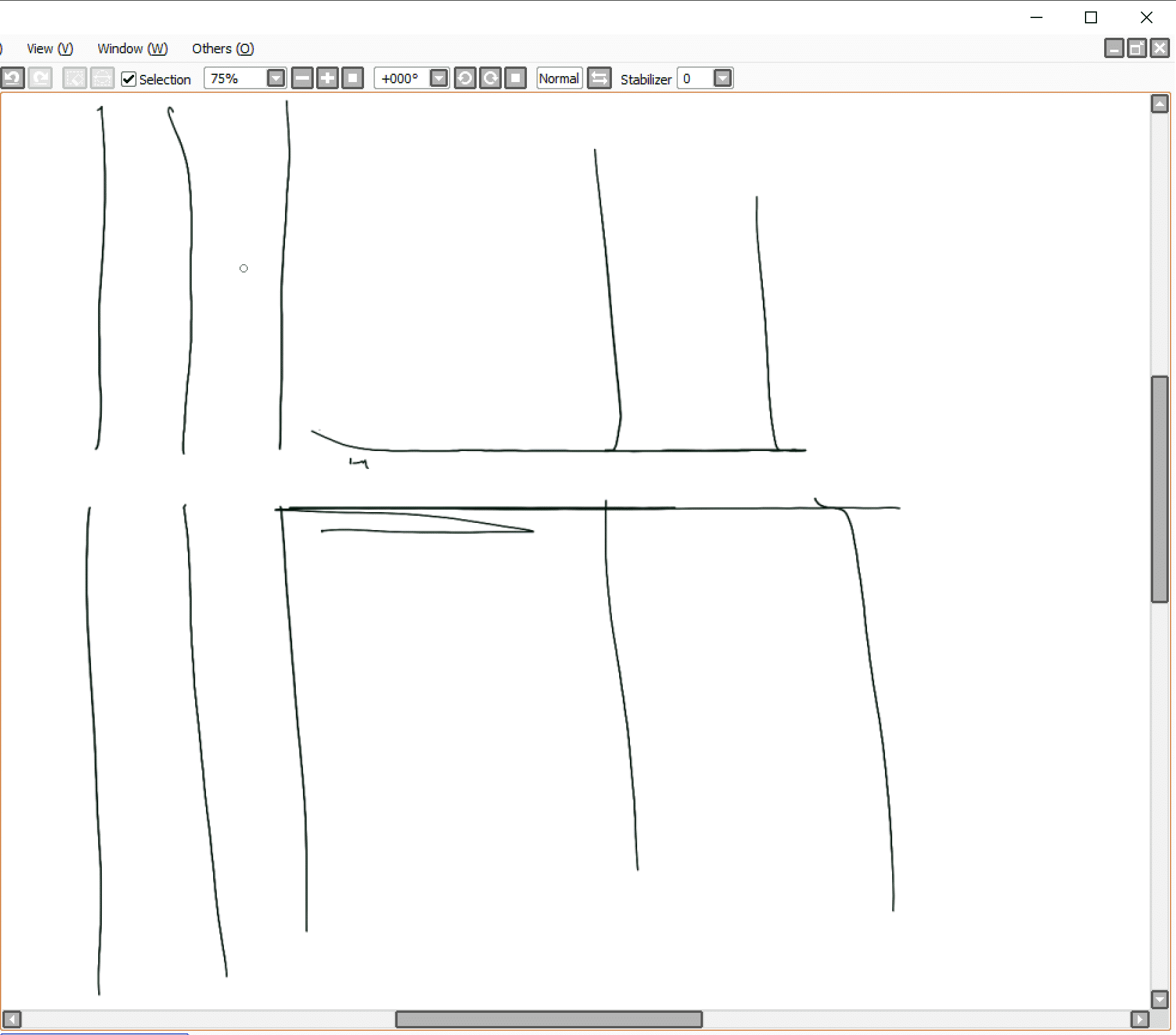Viewport: 1176px width, 1035px height.
Task: Click vertical scrollbar up arrow
Action: (x=1160, y=104)
